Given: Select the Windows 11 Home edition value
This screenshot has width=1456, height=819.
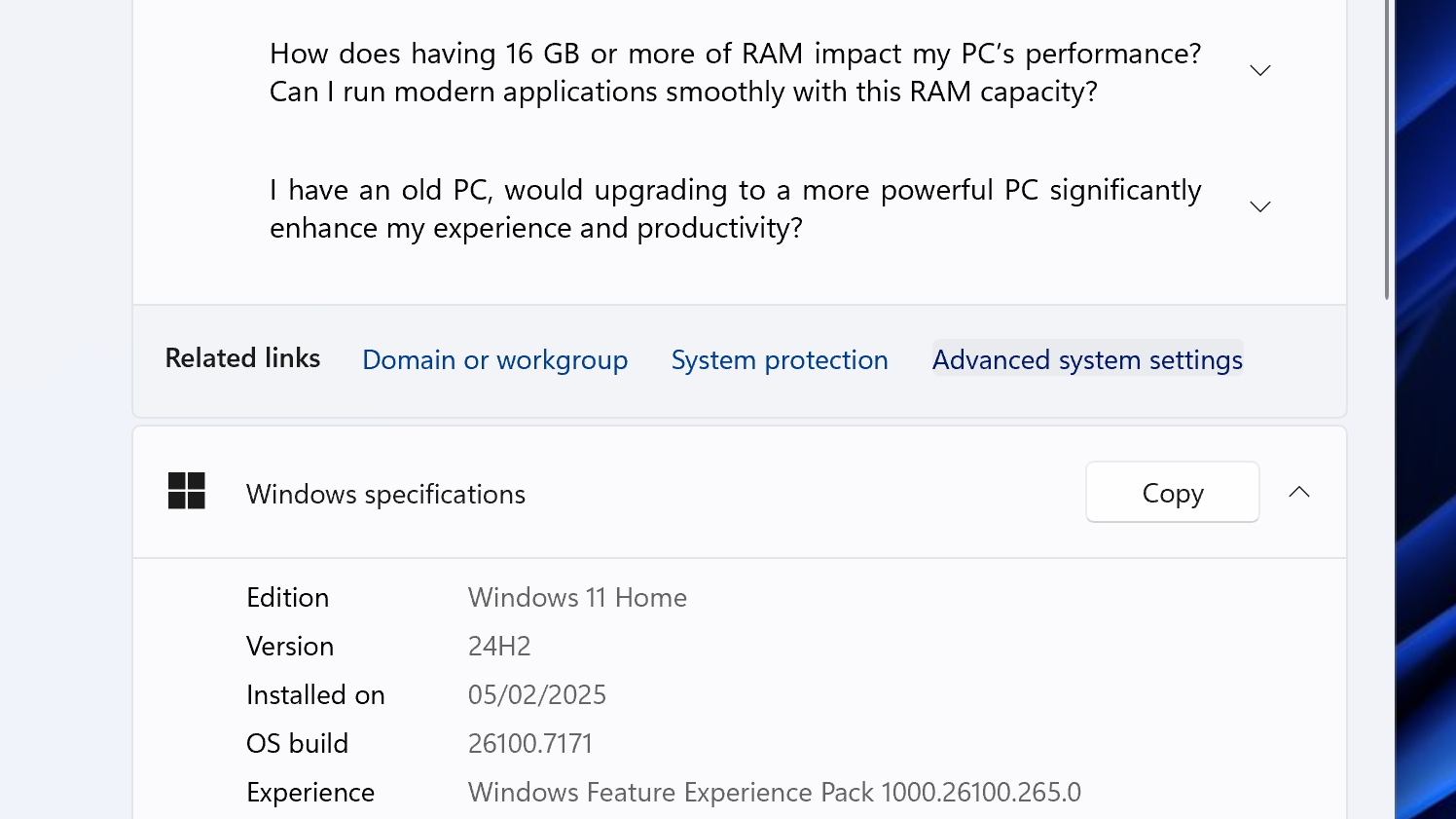Looking at the screenshot, I should (x=577, y=597).
